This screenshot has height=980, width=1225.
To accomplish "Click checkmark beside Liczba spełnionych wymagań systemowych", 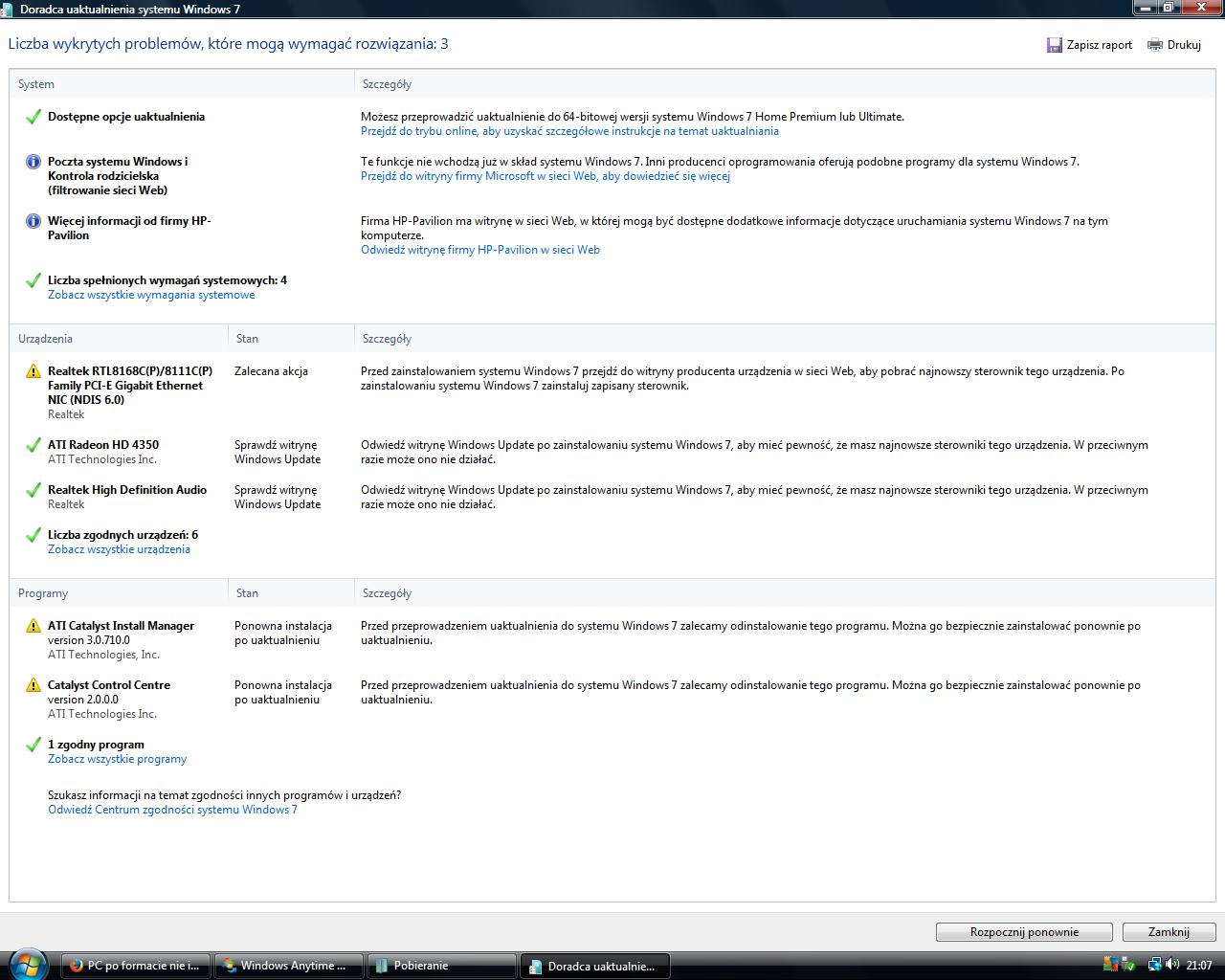I will (x=33, y=280).
